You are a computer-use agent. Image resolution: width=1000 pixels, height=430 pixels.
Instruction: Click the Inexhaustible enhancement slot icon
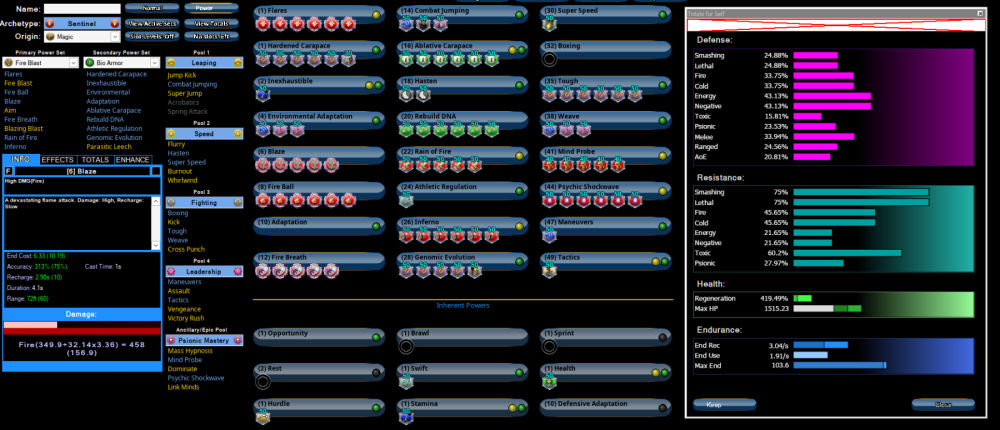click(x=263, y=96)
